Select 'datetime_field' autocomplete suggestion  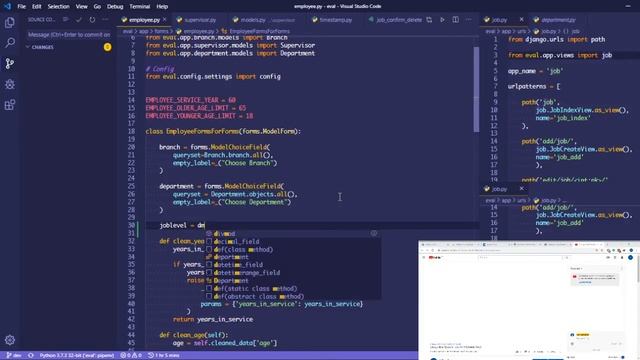[292, 265]
